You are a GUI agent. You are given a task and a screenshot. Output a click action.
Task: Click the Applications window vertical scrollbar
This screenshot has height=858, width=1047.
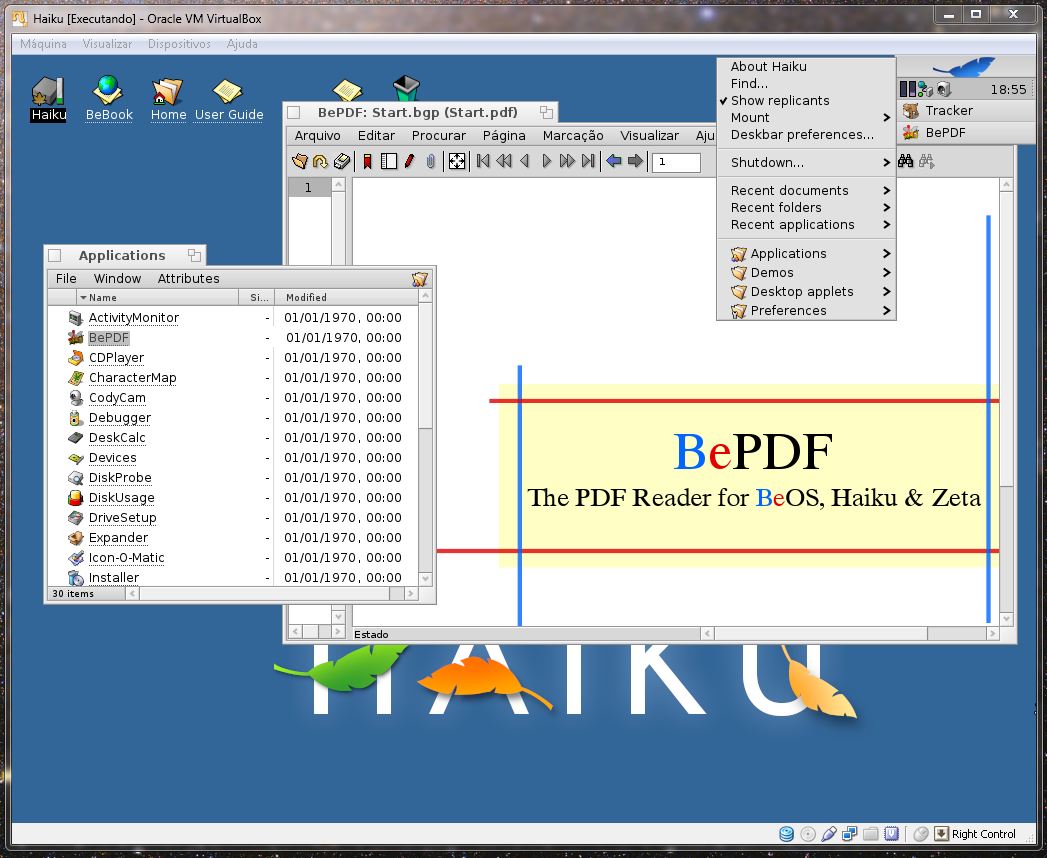click(425, 437)
